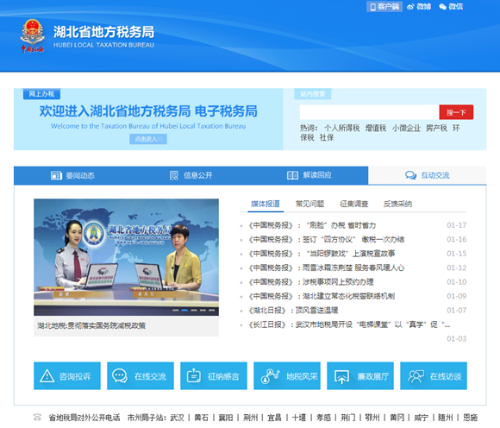Switch to the 要闻动态 tab
This screenshot has width=500, height=428.
point(73,175)
